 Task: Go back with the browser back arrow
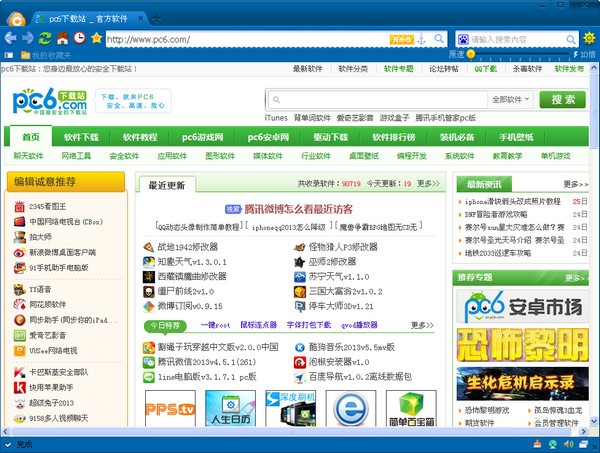click(10, 38)
